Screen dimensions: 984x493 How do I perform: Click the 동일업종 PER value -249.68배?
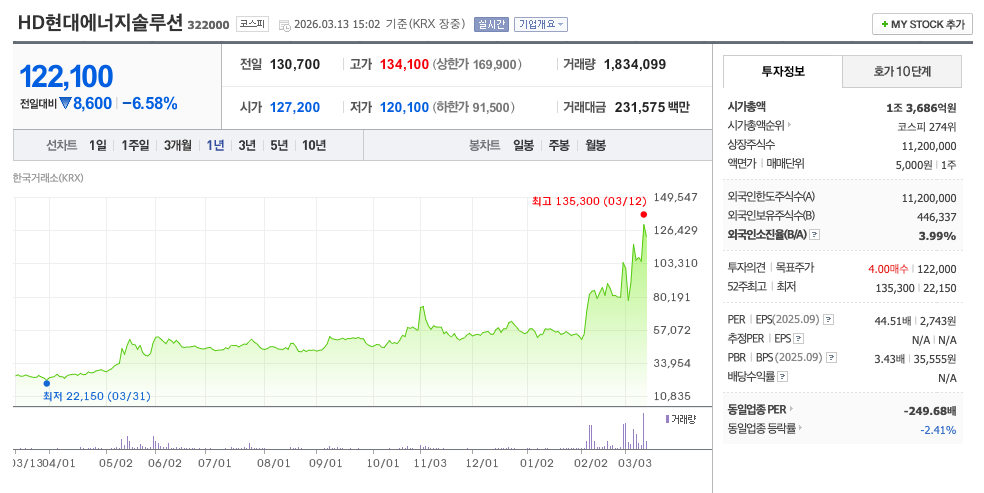coord(930,411)
